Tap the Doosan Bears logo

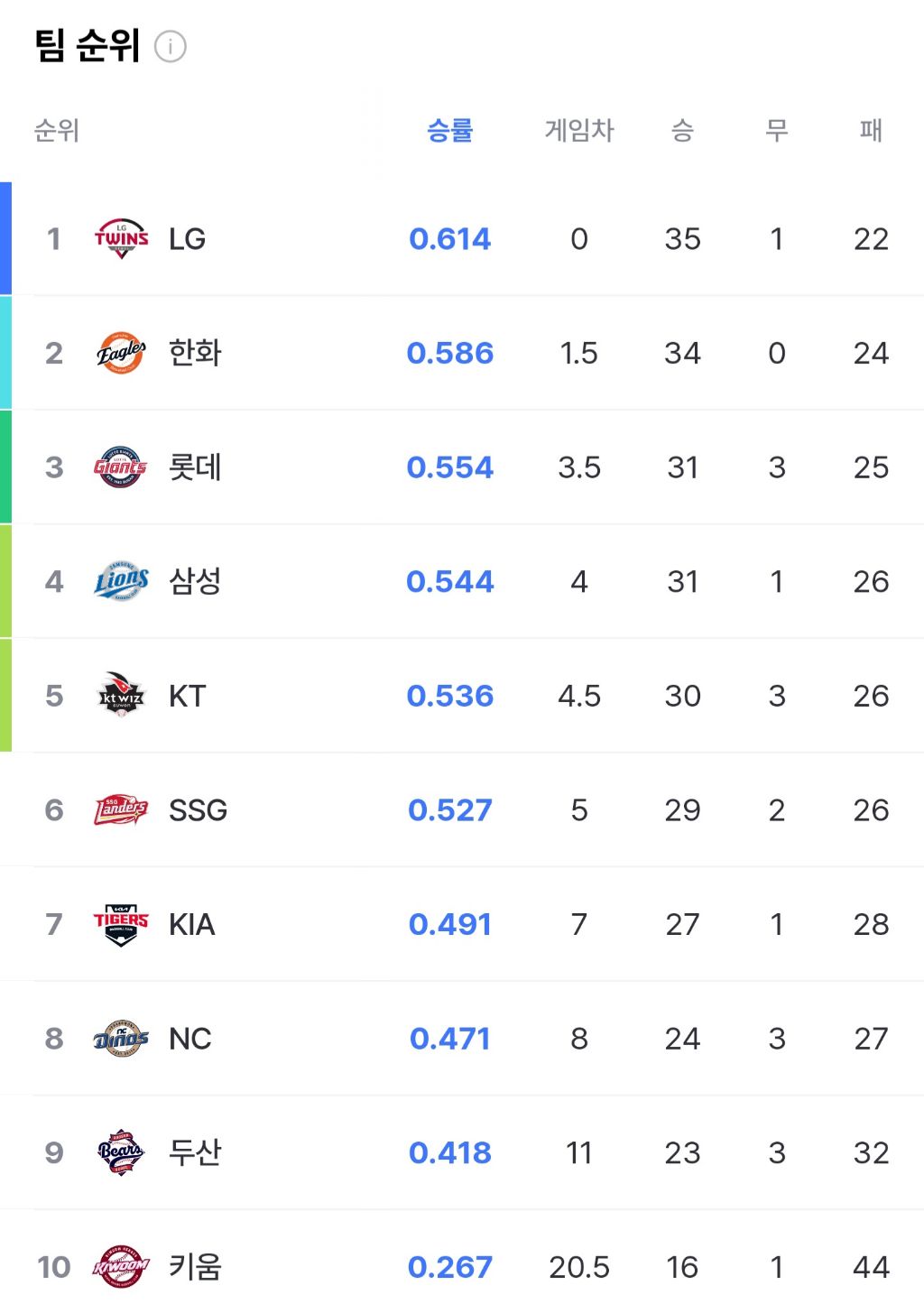(121, 1152)
